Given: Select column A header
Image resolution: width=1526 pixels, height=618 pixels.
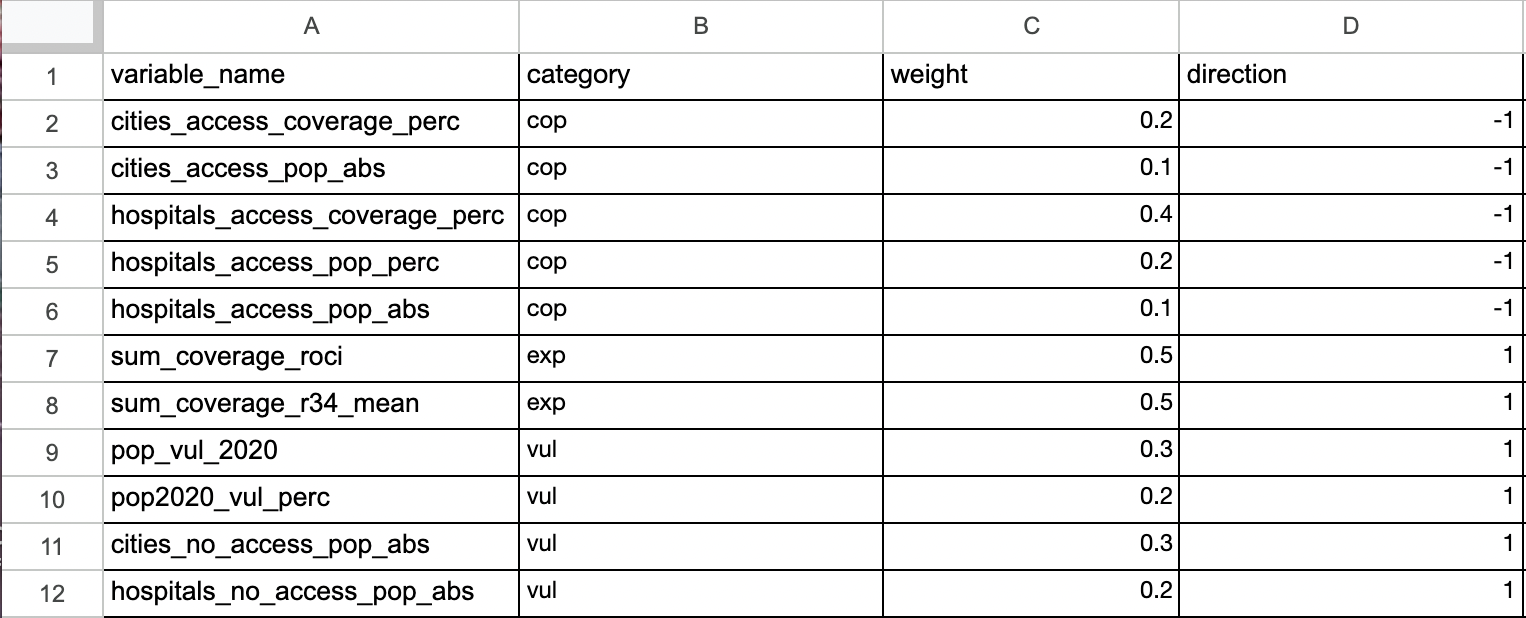Looking at the screenshot, I should (x=311, y=27).
